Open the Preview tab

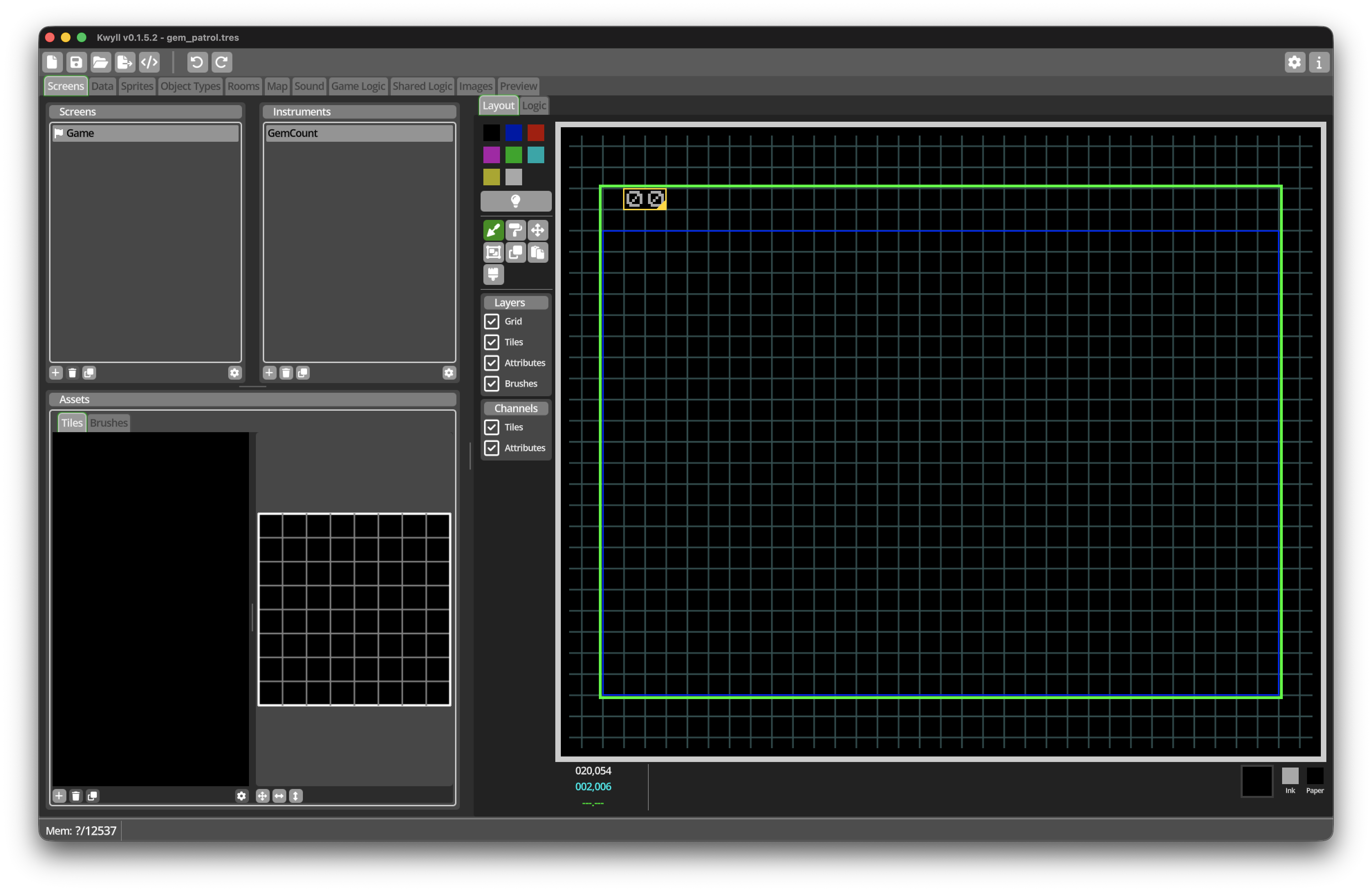[518, 86]
